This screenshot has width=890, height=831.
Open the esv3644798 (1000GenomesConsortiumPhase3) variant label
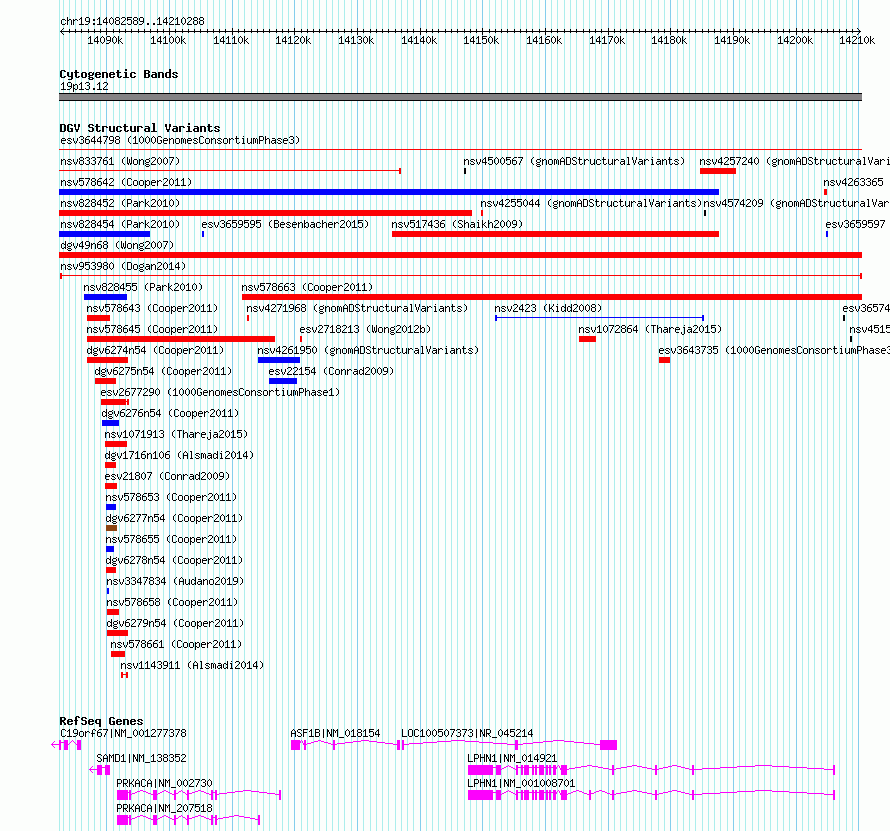(180, 140)
